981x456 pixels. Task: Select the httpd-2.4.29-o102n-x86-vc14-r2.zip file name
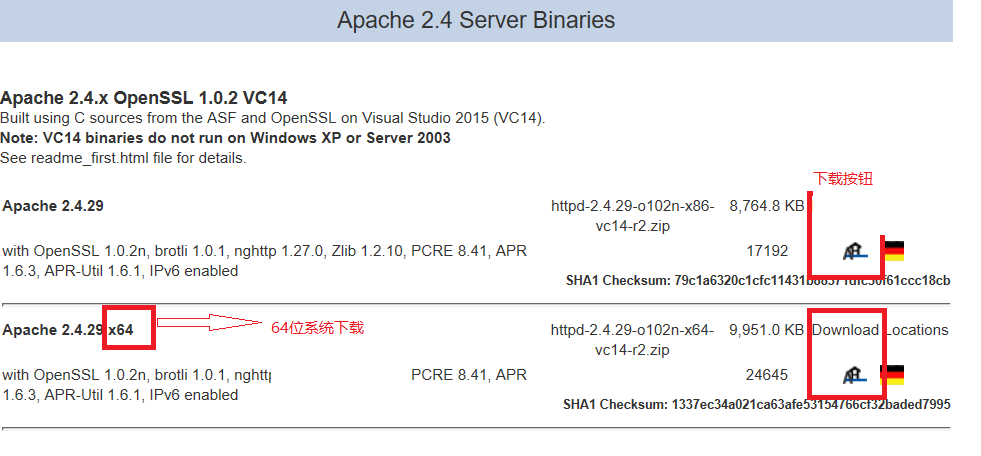pyautogui.click(x=633, y=216)
